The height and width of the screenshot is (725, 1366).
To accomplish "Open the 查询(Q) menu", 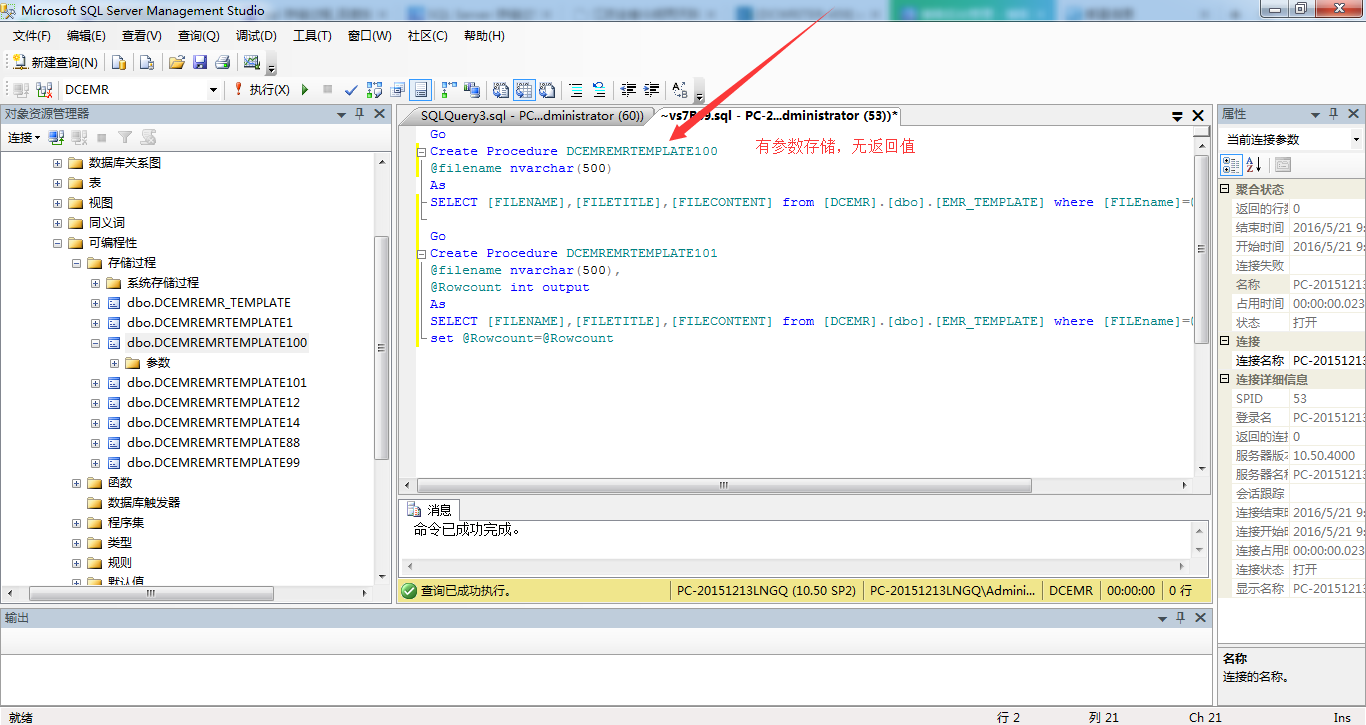I will coord(198,36).
